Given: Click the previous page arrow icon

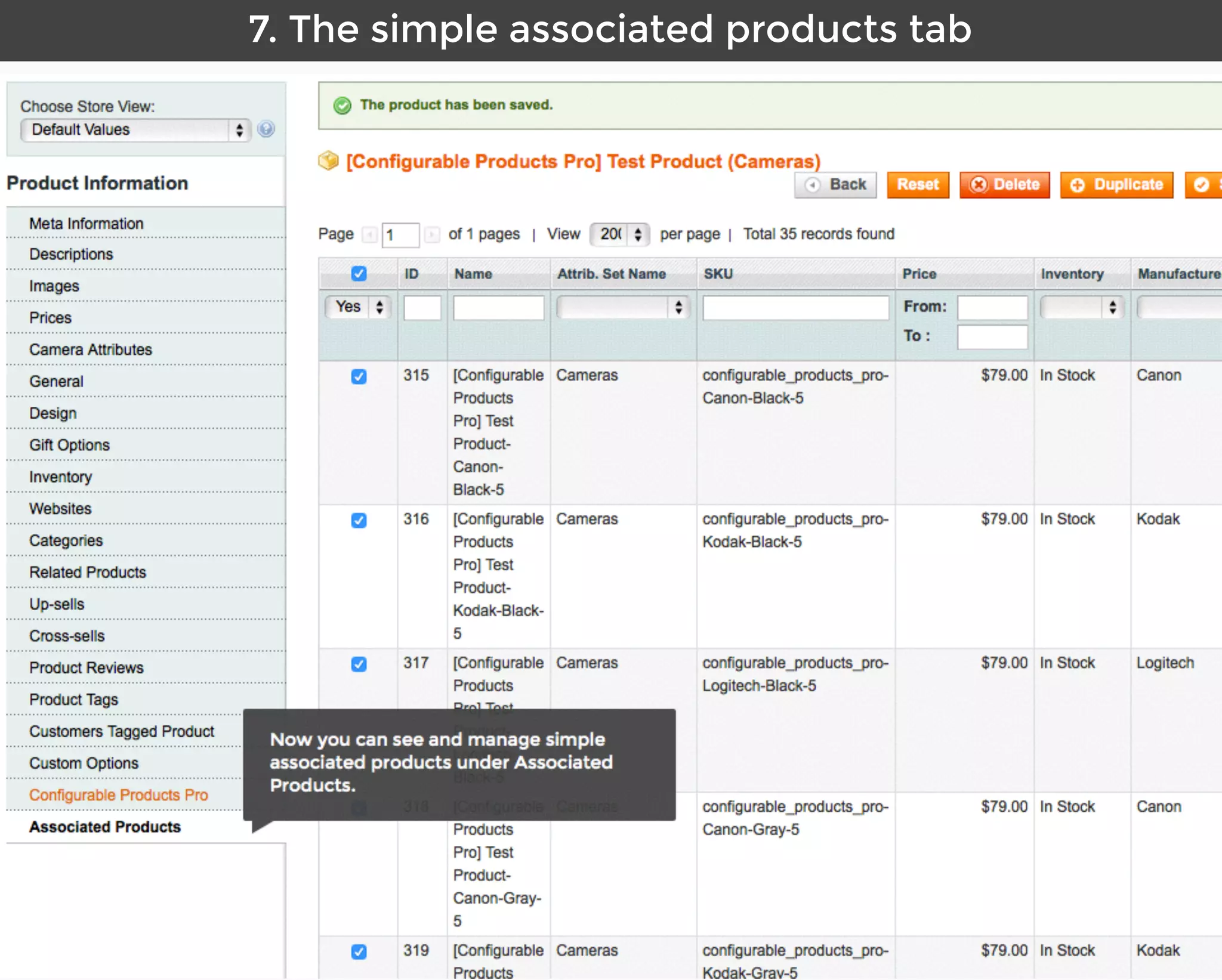Looking at the screenshot, I should tap(370, 234).
